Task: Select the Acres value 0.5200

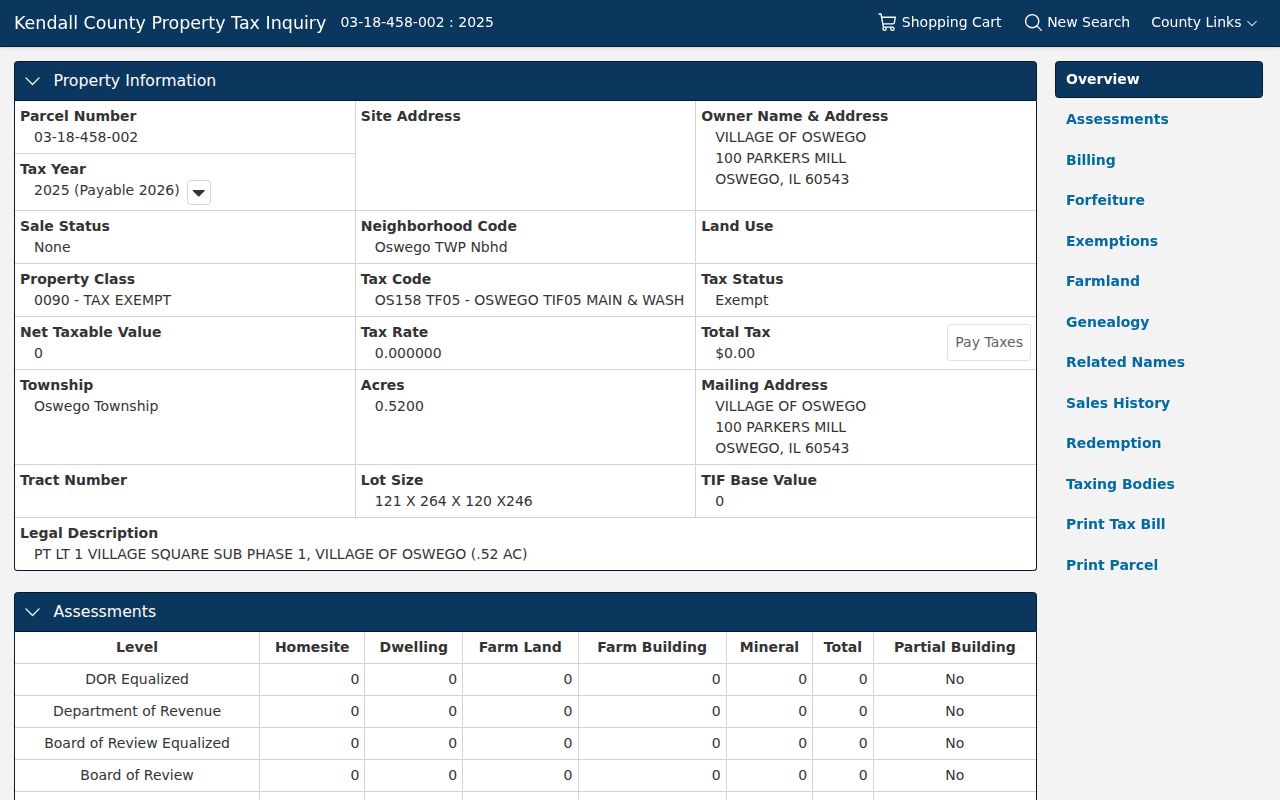Action: (399, 406)
